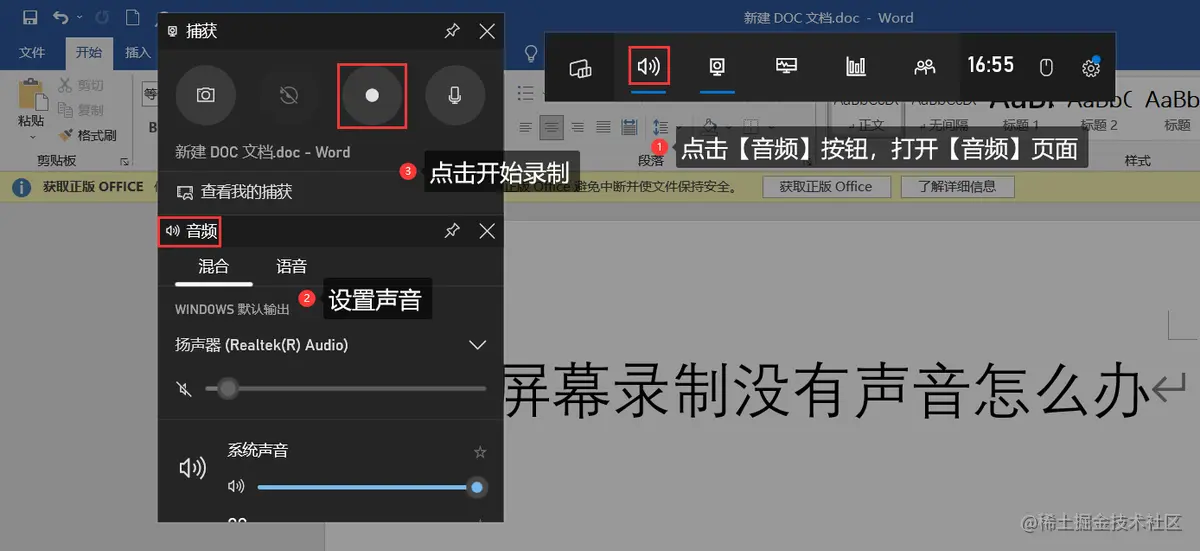Viewport: 1200px width, 551px height.
Task: Activate the 格式刷 format painter
Action: point(87,134)
